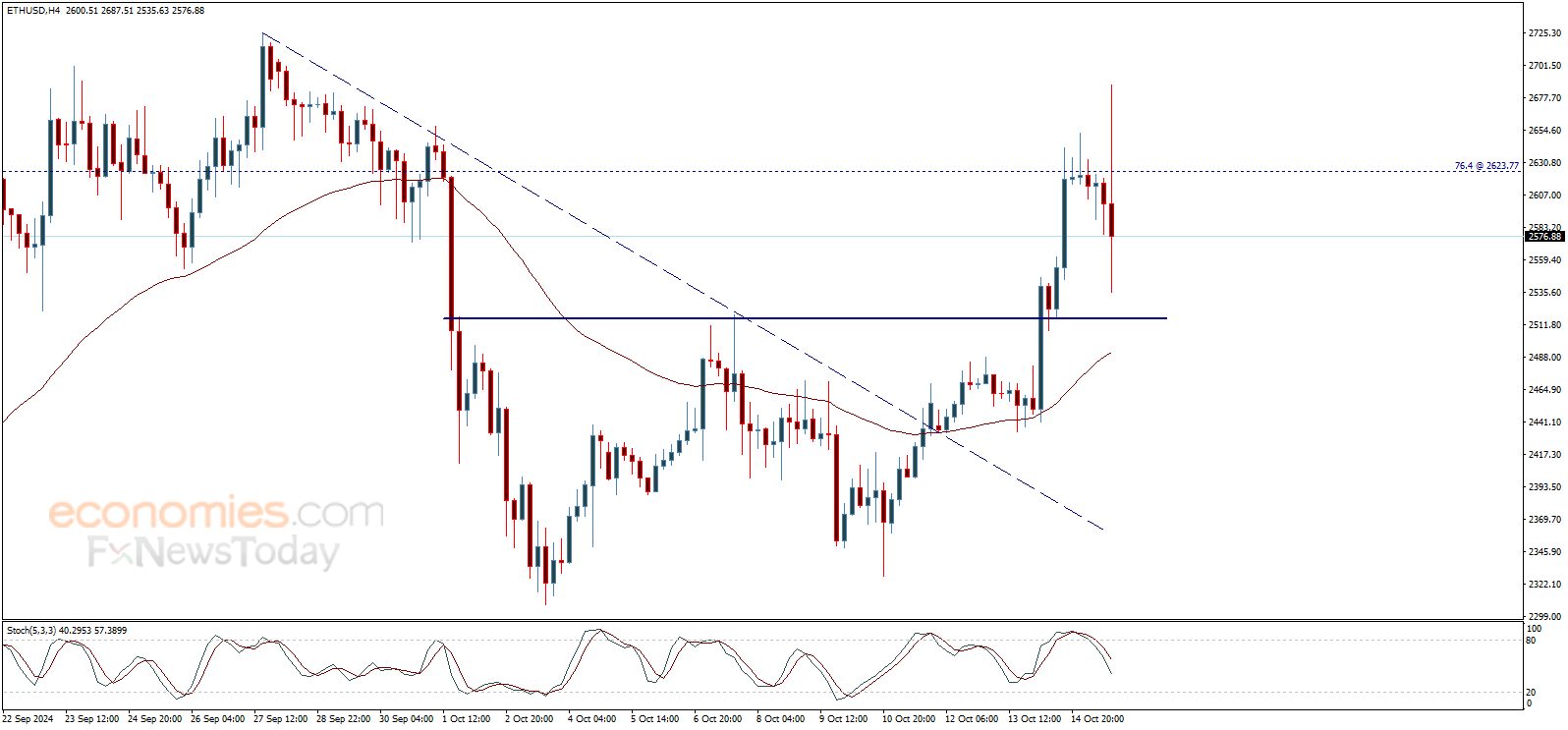Click the 2299.00 price axis label
The image size is (1568, 730).
tap(1544, 617)
